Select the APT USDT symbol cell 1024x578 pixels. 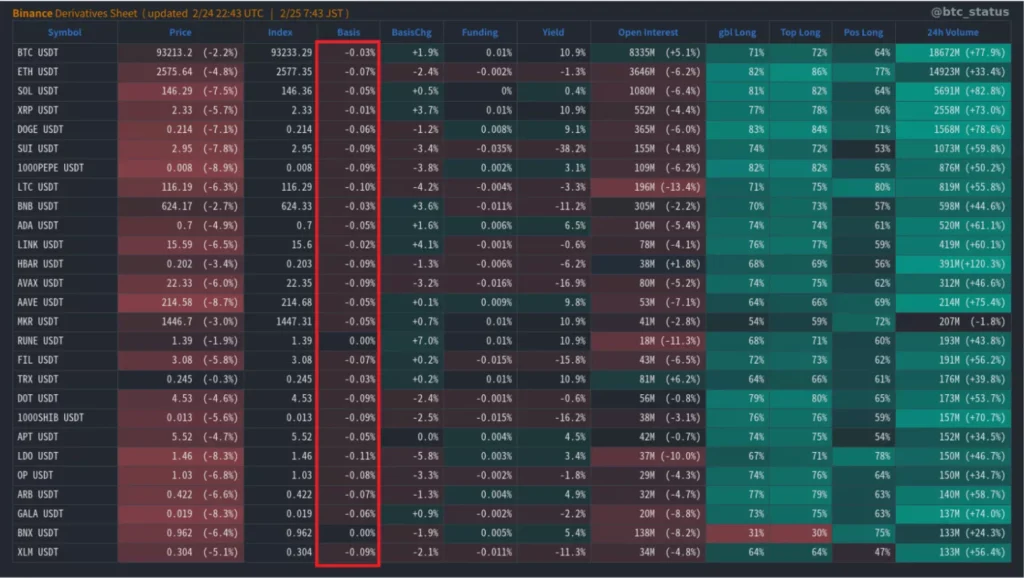pos(65,436)
